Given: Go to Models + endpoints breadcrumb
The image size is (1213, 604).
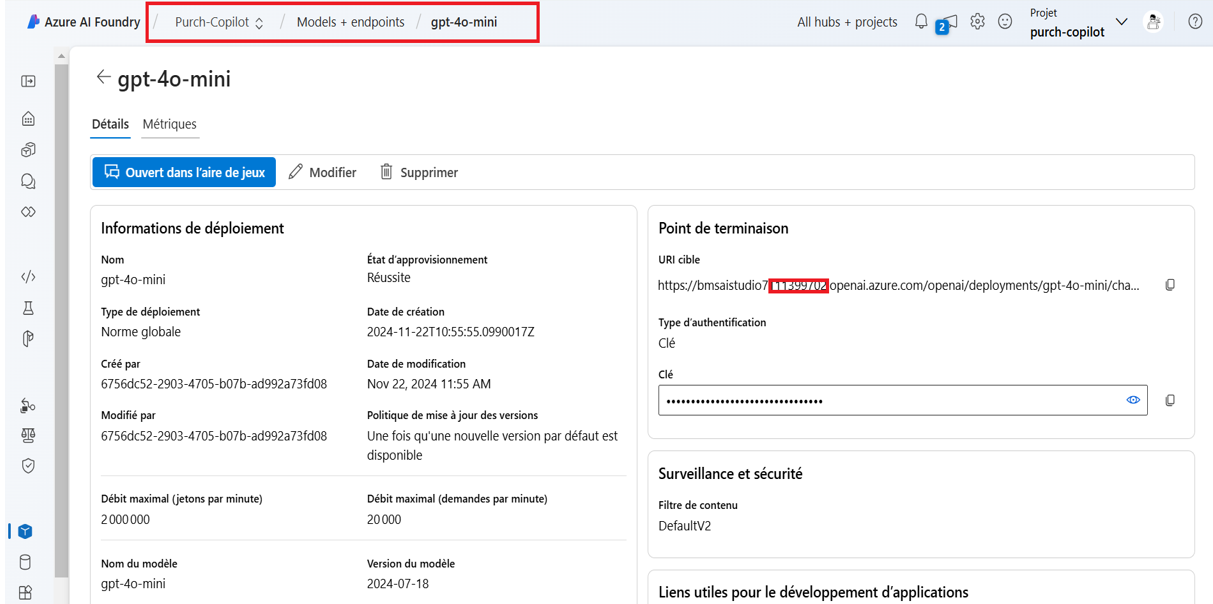Looking at the screenshot, I should pyautogui.click(x=350, y=22).
